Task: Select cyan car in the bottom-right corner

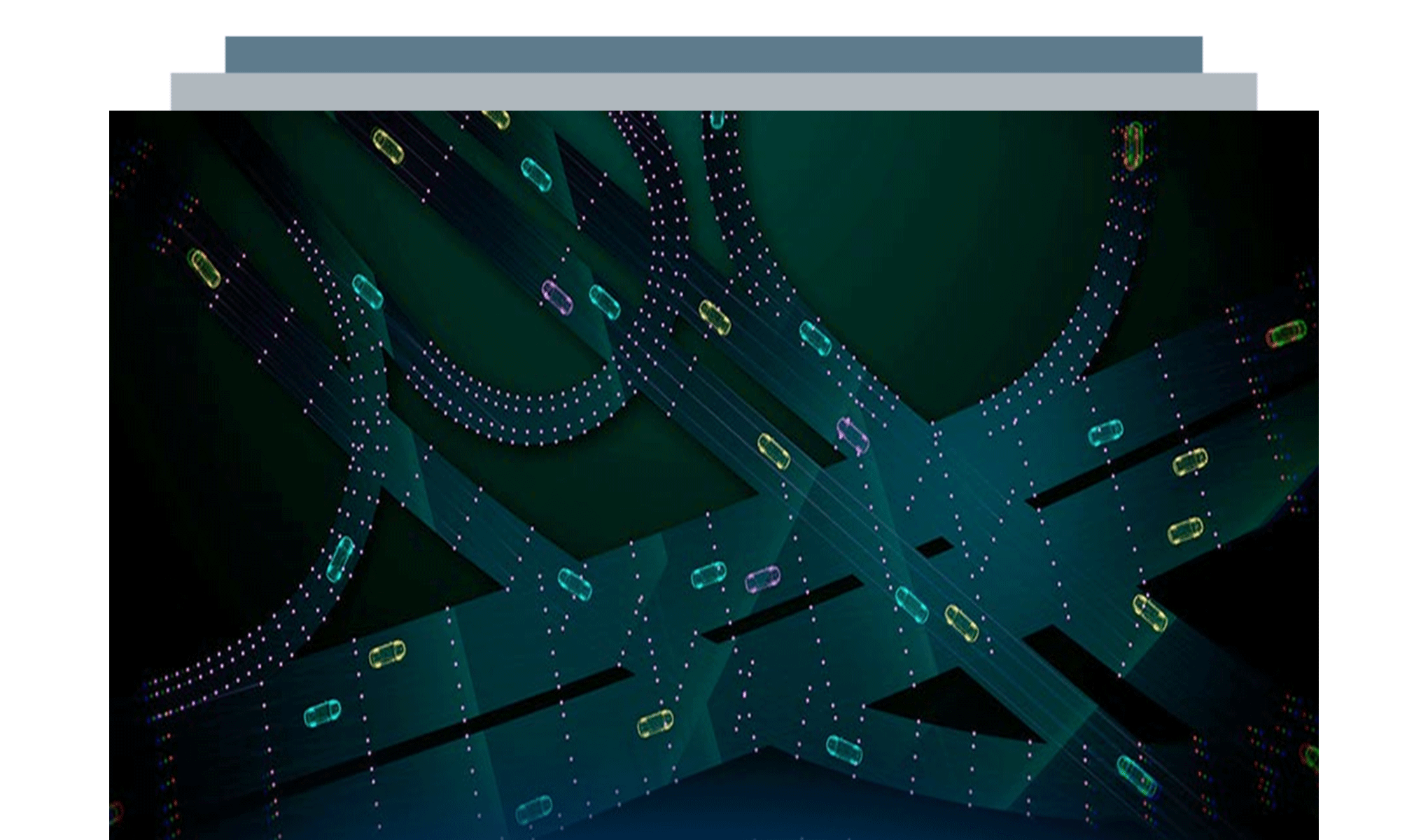Action: click(x=1136, y=774)
